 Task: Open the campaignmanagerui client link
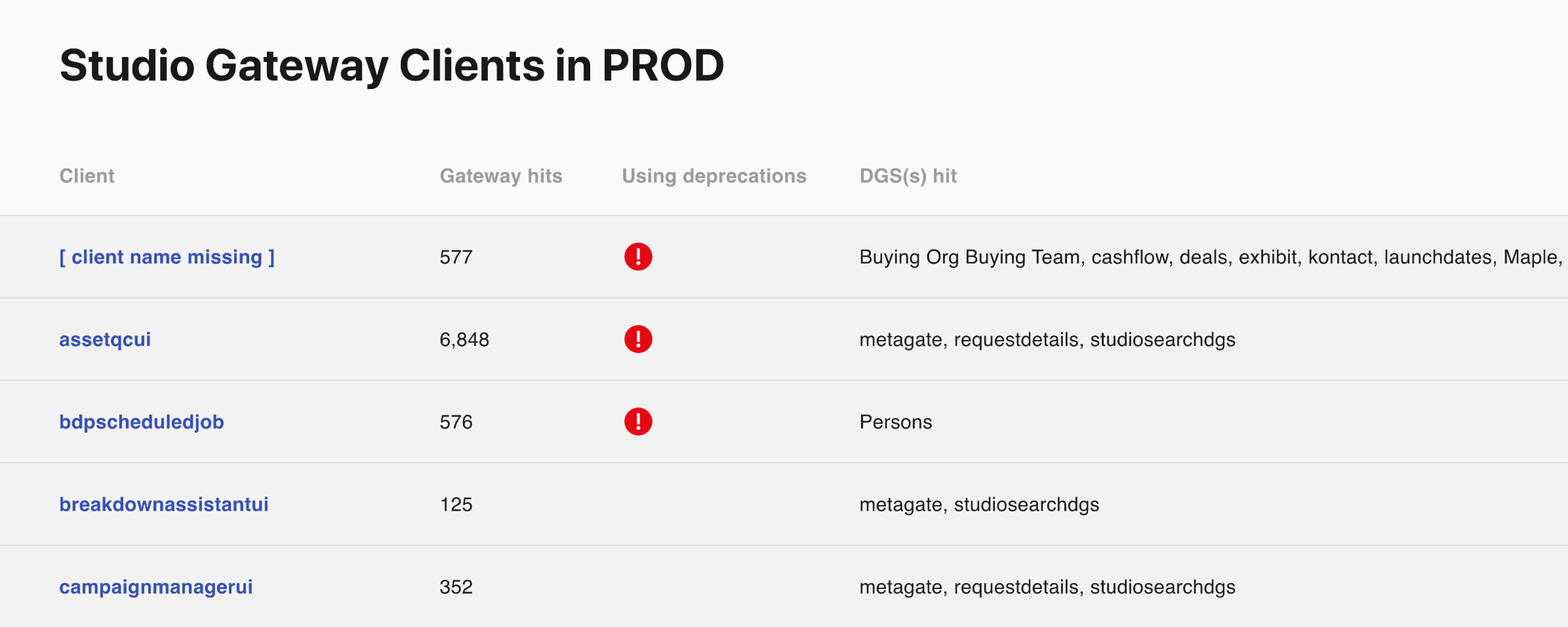(156, 587)
